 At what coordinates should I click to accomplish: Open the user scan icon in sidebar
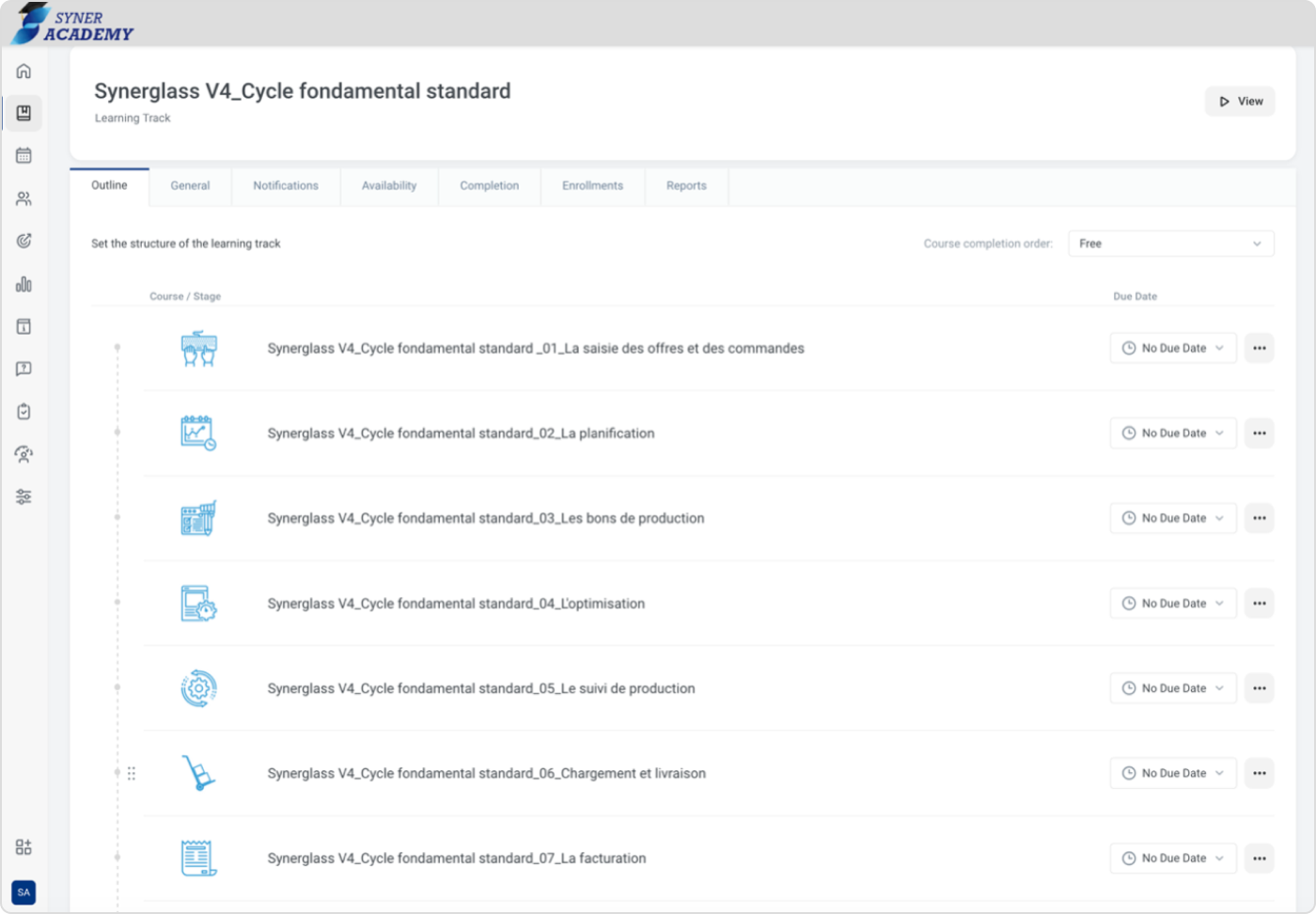click(x=23, y=454)
